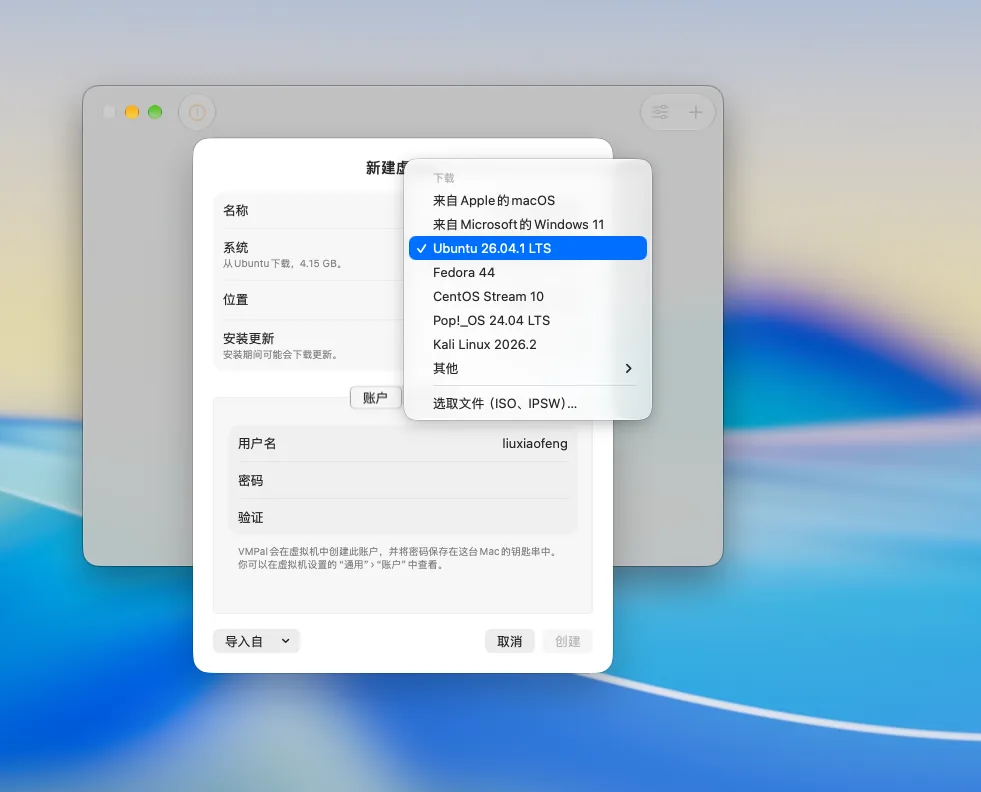Click the note 安装期间可能会下载更新。

282,355
